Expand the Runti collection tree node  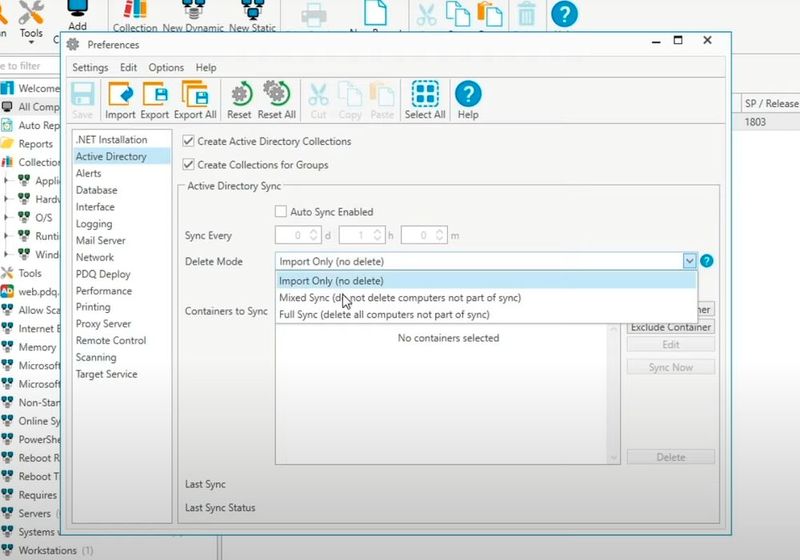point(6,235)
